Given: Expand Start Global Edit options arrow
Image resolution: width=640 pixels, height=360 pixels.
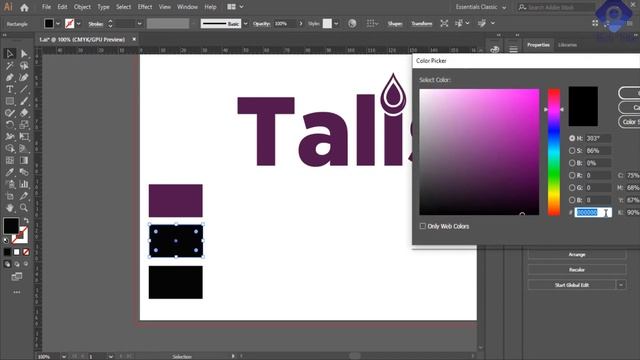Looking at the screenshot, I should [x=621, y=285].
